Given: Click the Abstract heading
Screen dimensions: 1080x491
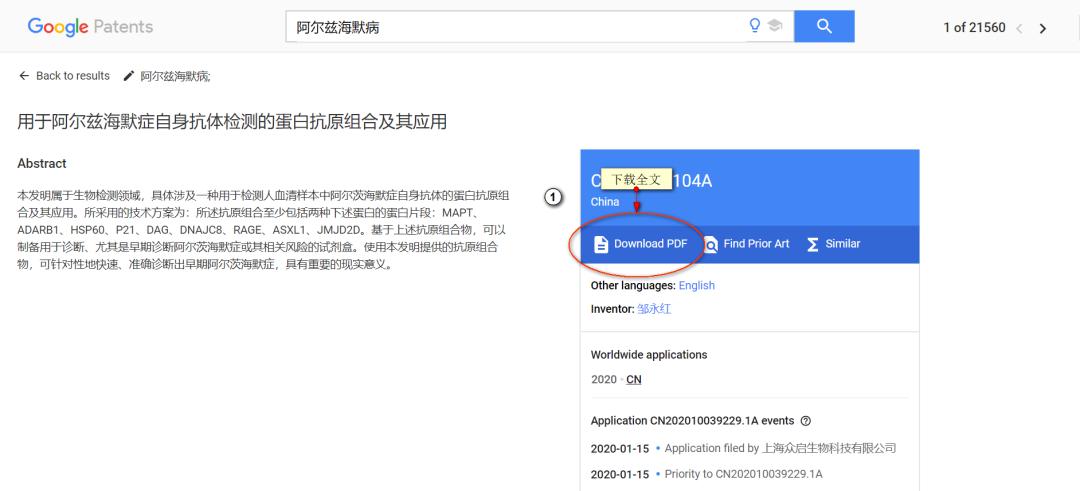Looking at the screenshot, I should [42, 163].
